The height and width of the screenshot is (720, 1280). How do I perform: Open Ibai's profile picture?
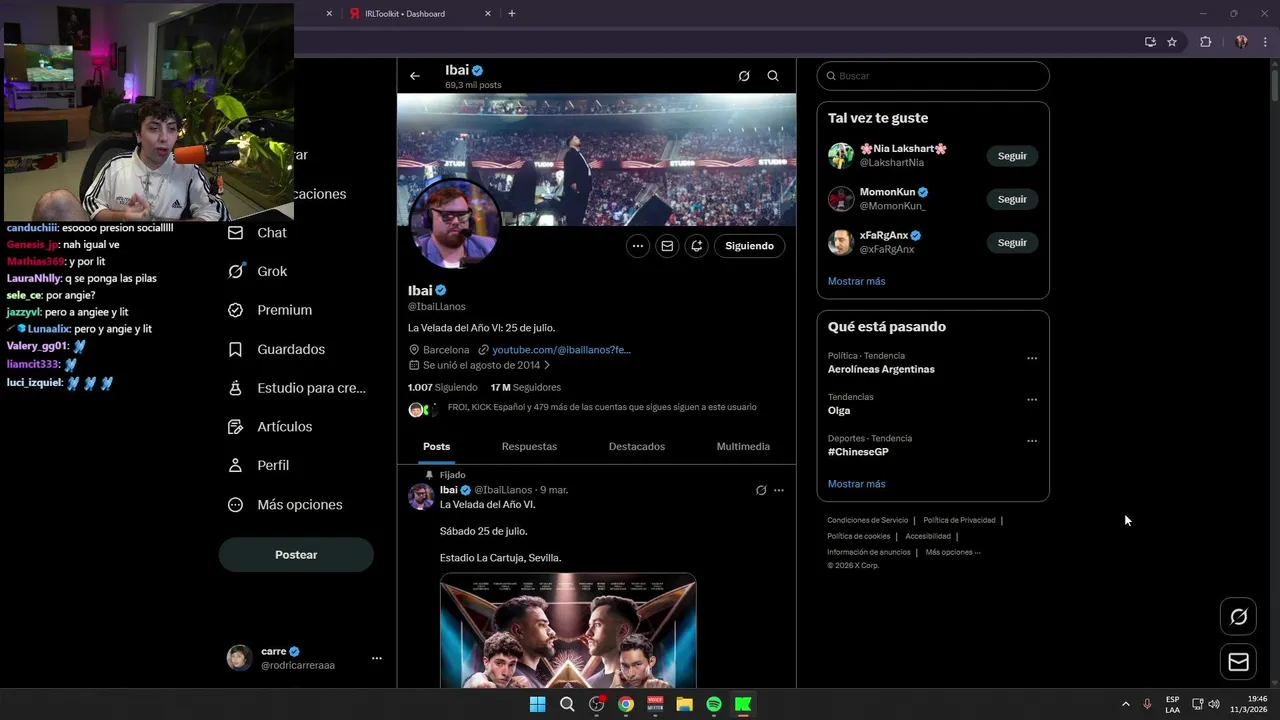pos(455,222)
